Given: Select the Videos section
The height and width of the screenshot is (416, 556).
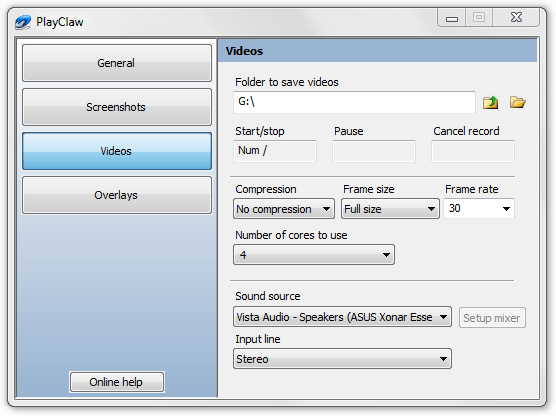Looking at the screenshot, I should tap(117, 151).
